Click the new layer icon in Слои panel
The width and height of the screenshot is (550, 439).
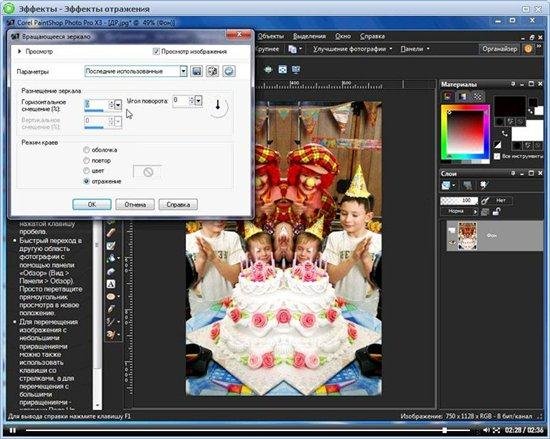[446, 185]
